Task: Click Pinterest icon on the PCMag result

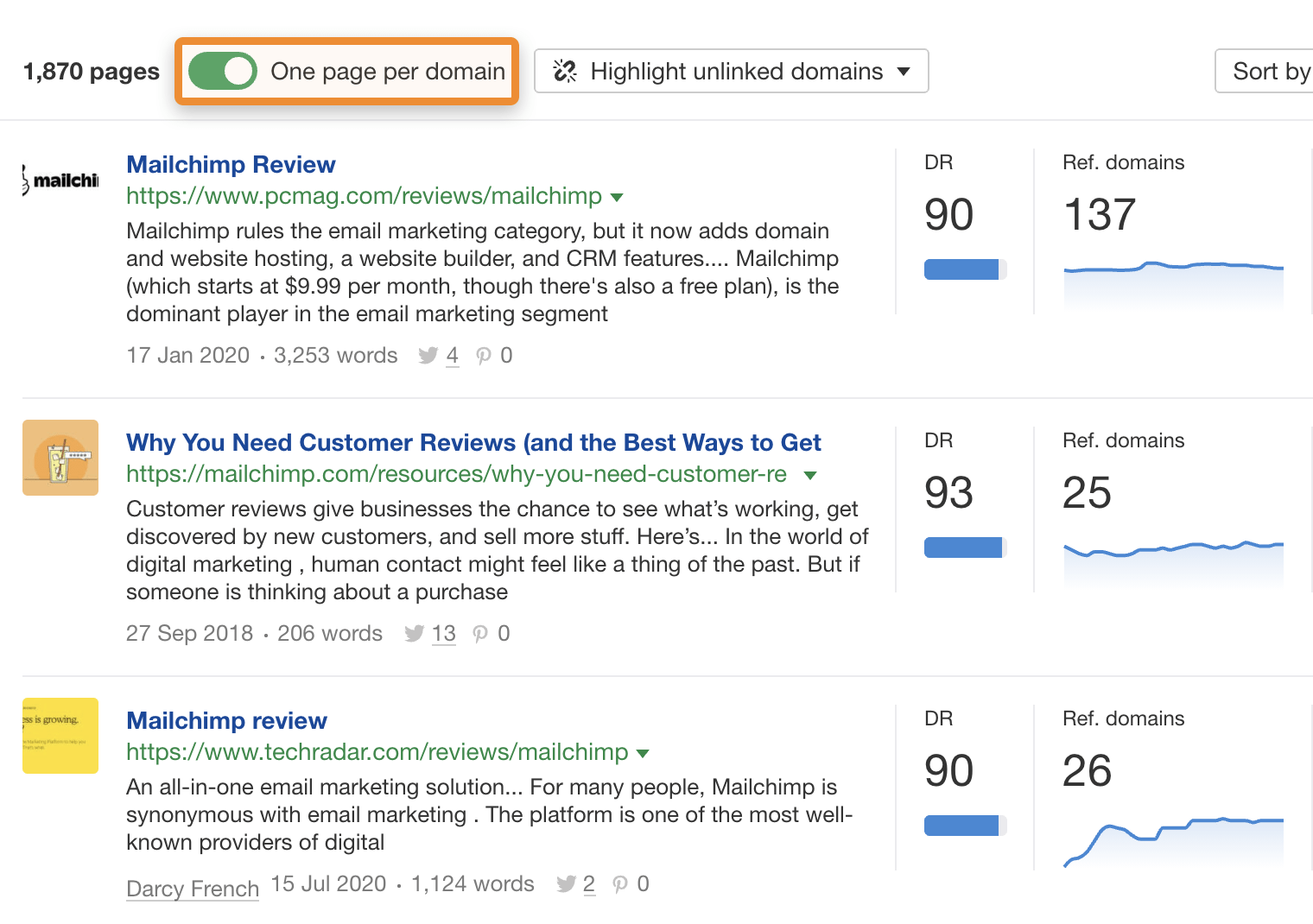Action: [x=484, y=356]
